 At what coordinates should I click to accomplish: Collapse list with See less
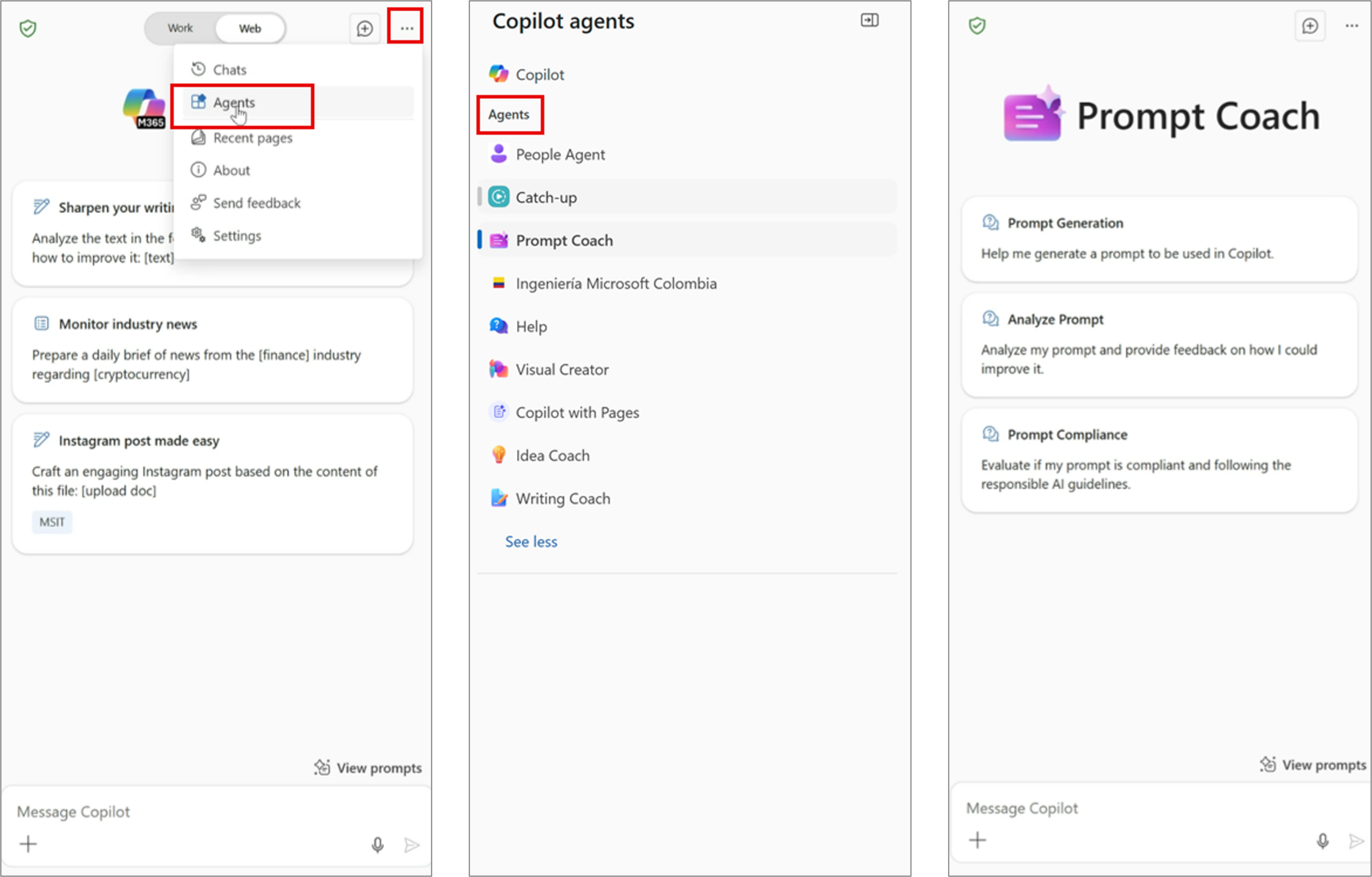531,541
